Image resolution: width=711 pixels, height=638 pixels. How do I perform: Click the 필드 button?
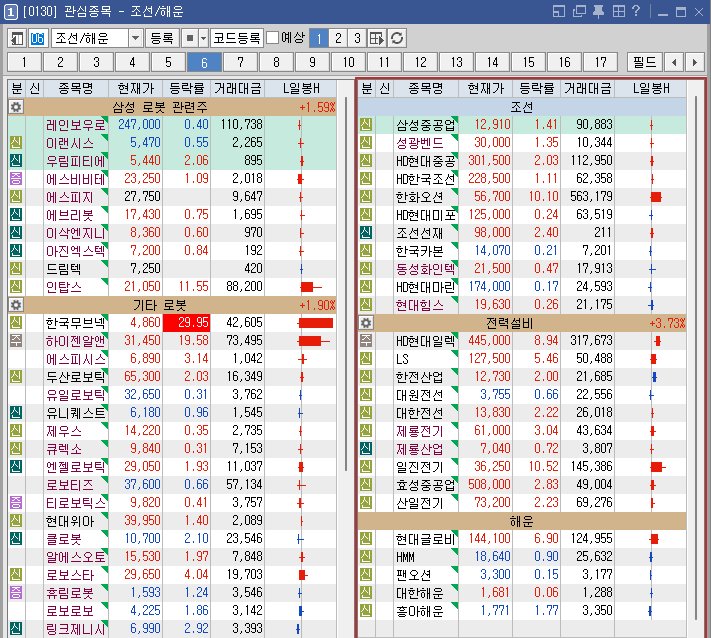pos(644,62)
